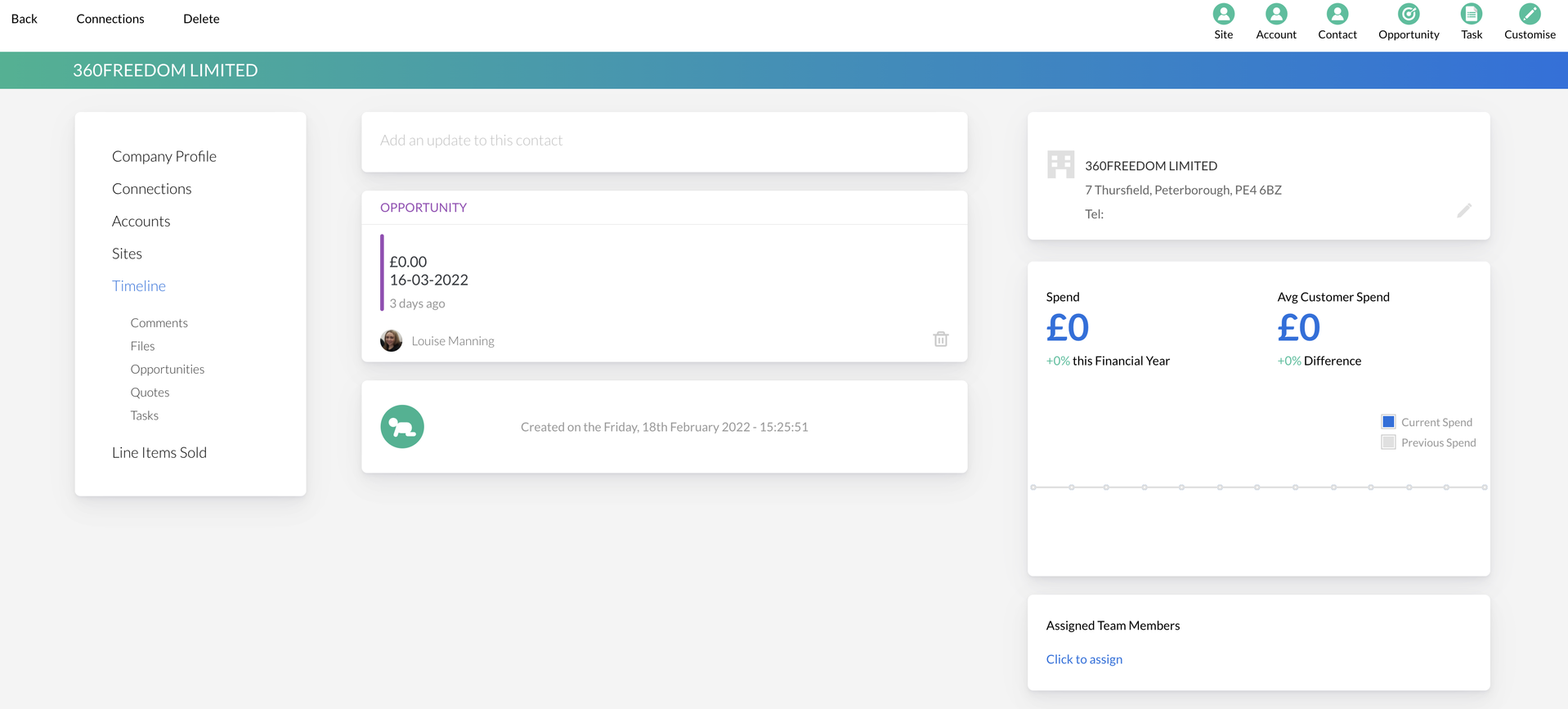This screenshot has height=709, width=1568.
Task: Show Opportunities under Timeline
Action: tap(168, 369)
